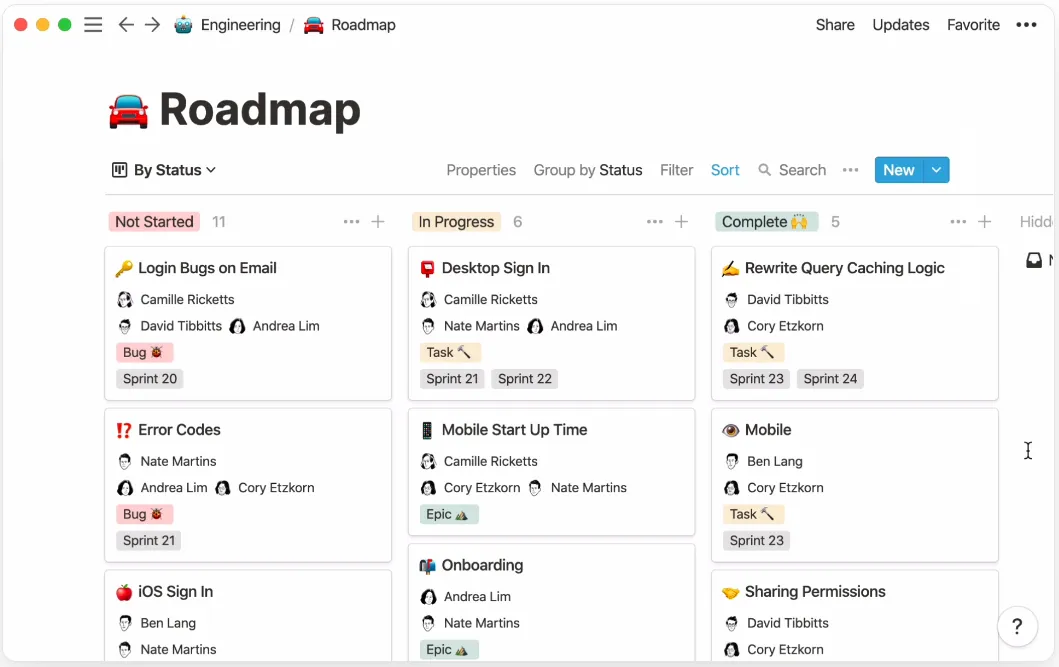Image resolution: width=1059 pixels, height=667 pixels.
Task: Add a card to the Complete column
Action: coord(985,221)
